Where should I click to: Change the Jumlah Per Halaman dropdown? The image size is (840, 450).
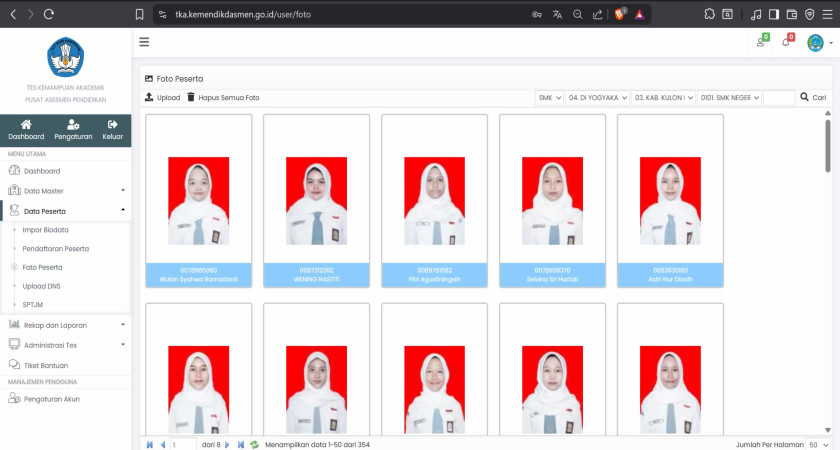pos(819,444)
